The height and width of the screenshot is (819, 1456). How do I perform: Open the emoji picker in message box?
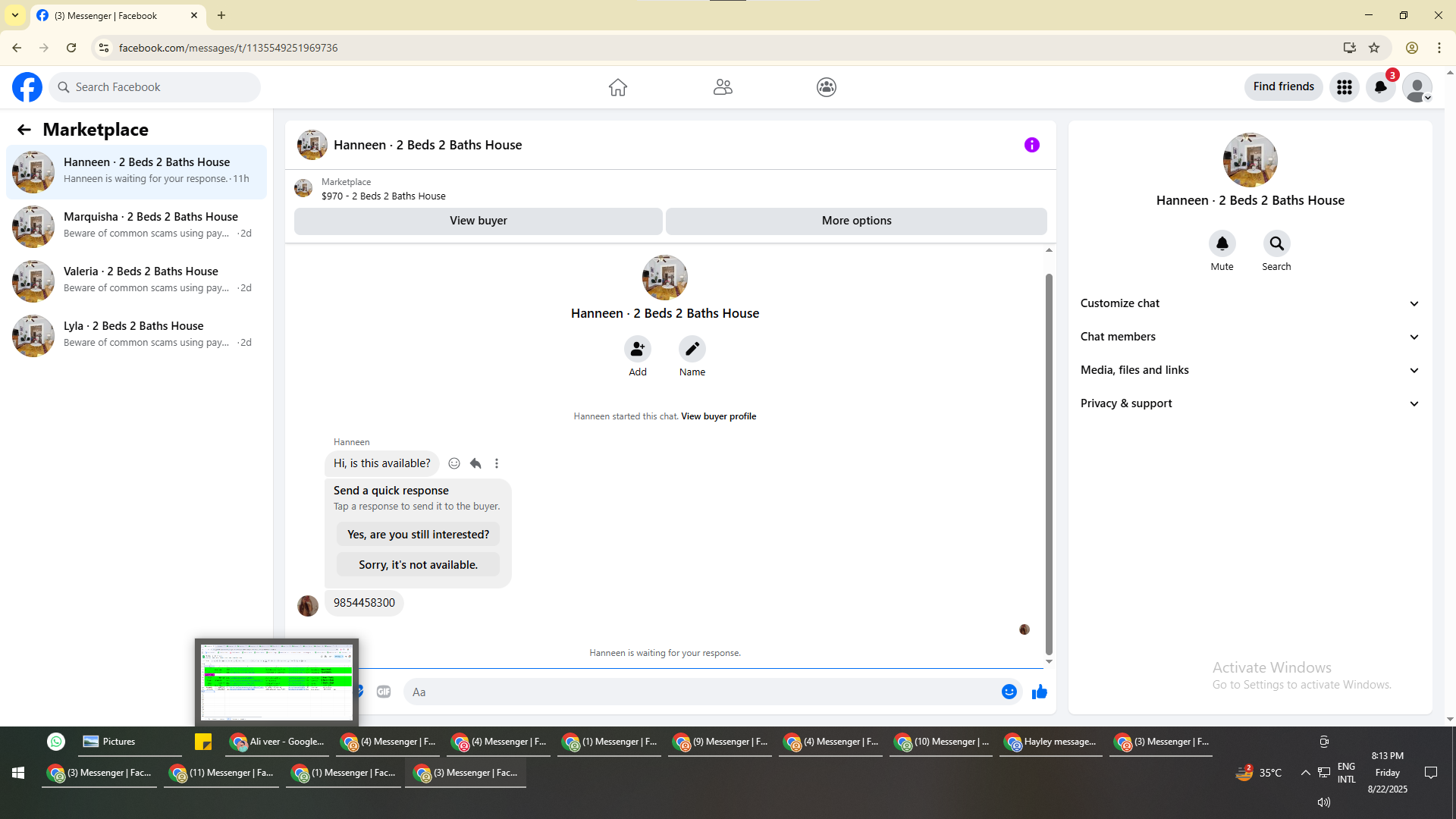click(x=1009, y=692)
